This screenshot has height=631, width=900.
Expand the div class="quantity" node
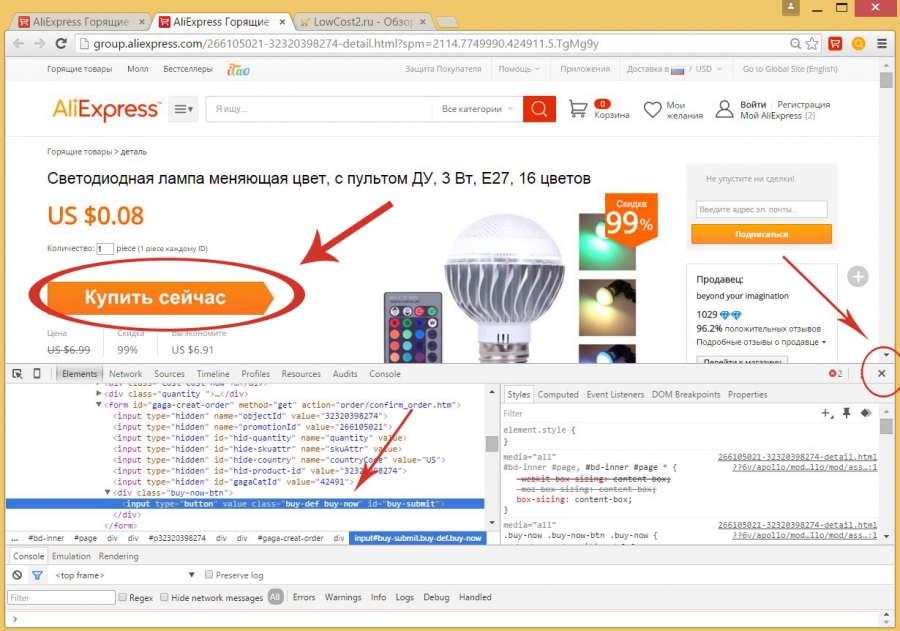99,393
